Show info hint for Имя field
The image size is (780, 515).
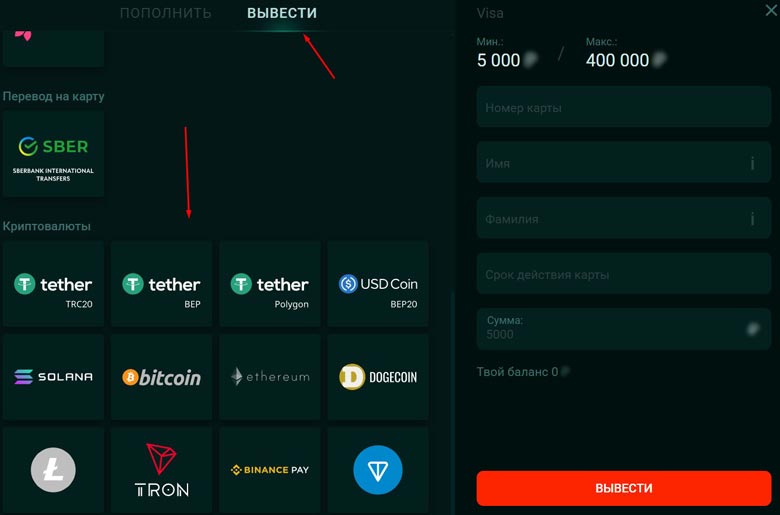tap(753, 163)
